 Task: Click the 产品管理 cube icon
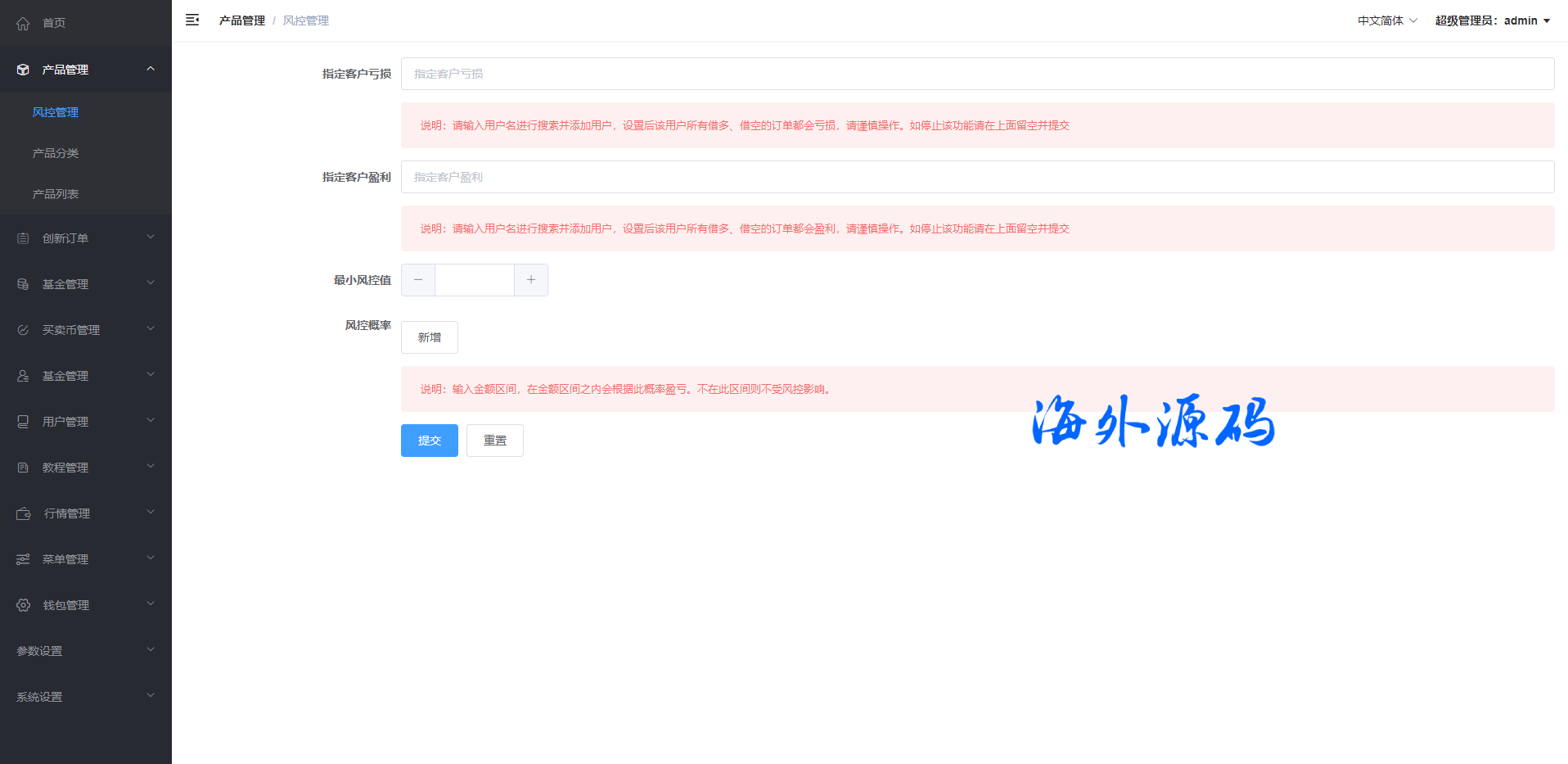23,70
